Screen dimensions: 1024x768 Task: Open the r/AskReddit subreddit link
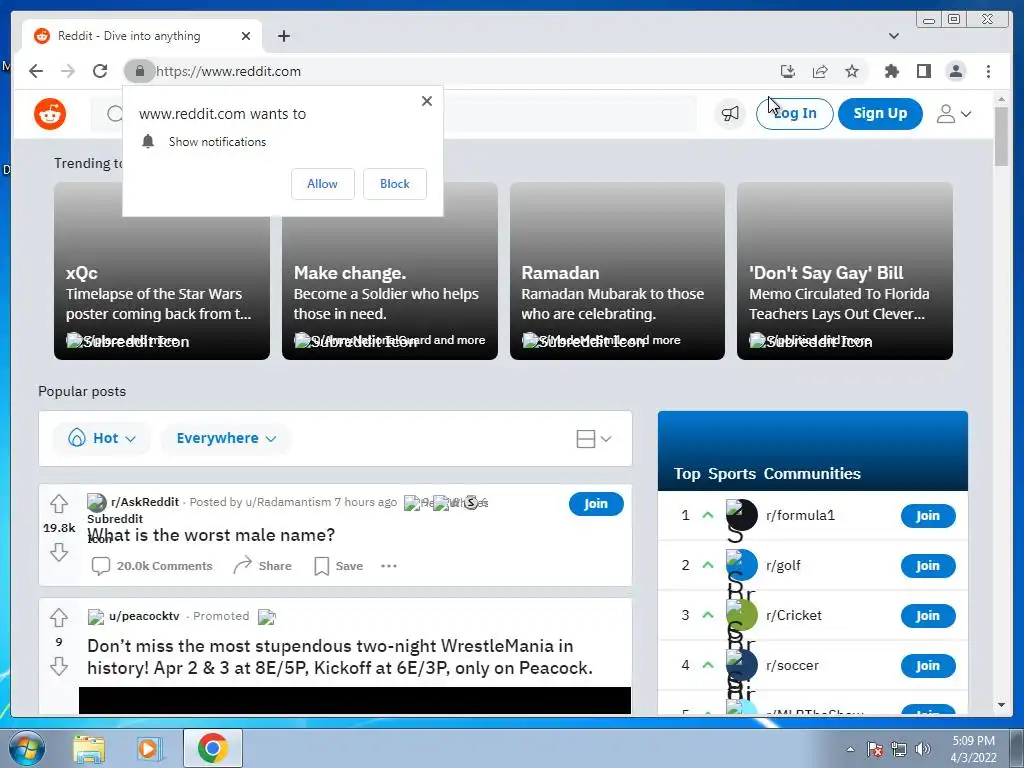[x=144, y=502]
